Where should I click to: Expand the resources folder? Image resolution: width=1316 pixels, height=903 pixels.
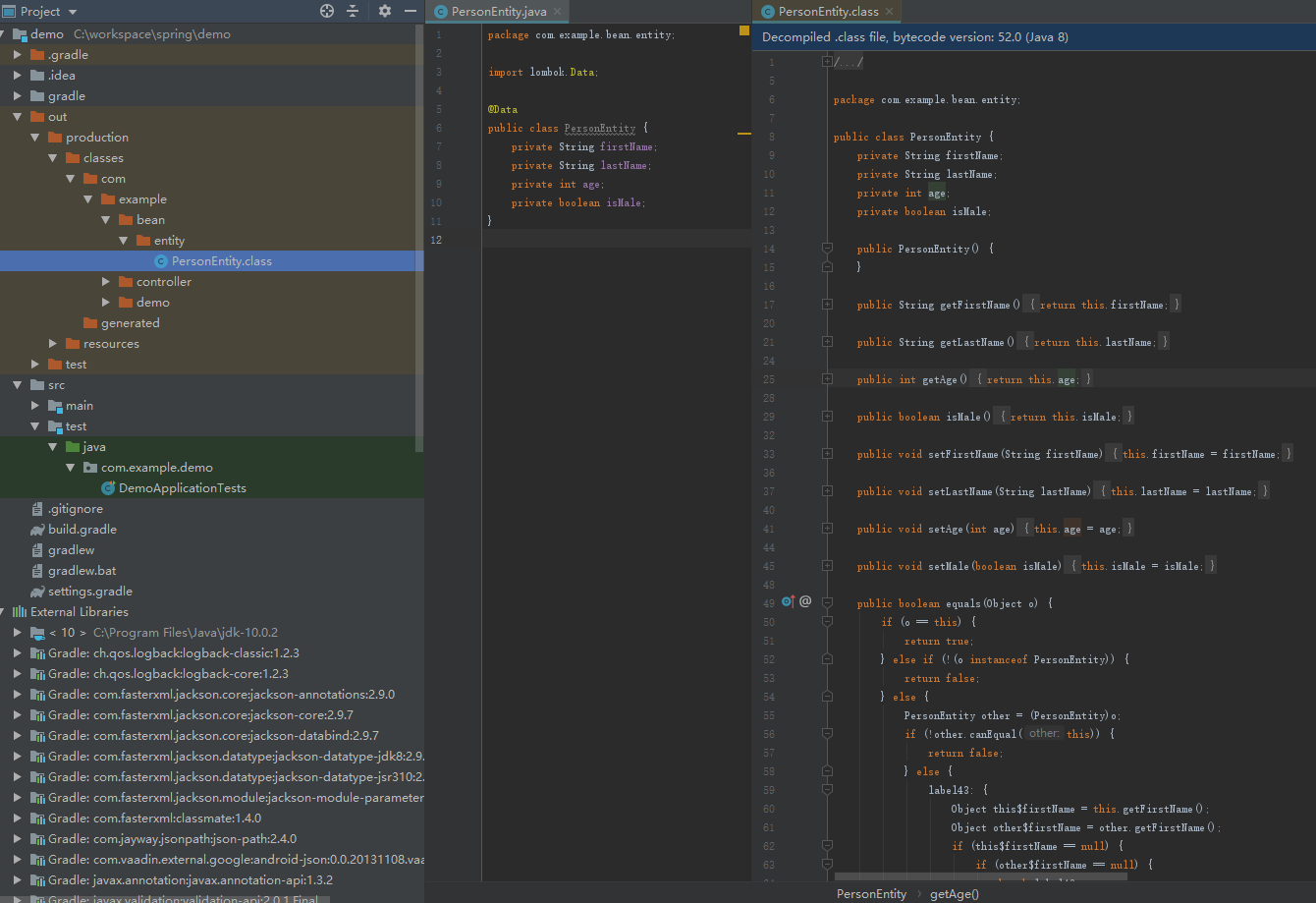pos(53,344)
